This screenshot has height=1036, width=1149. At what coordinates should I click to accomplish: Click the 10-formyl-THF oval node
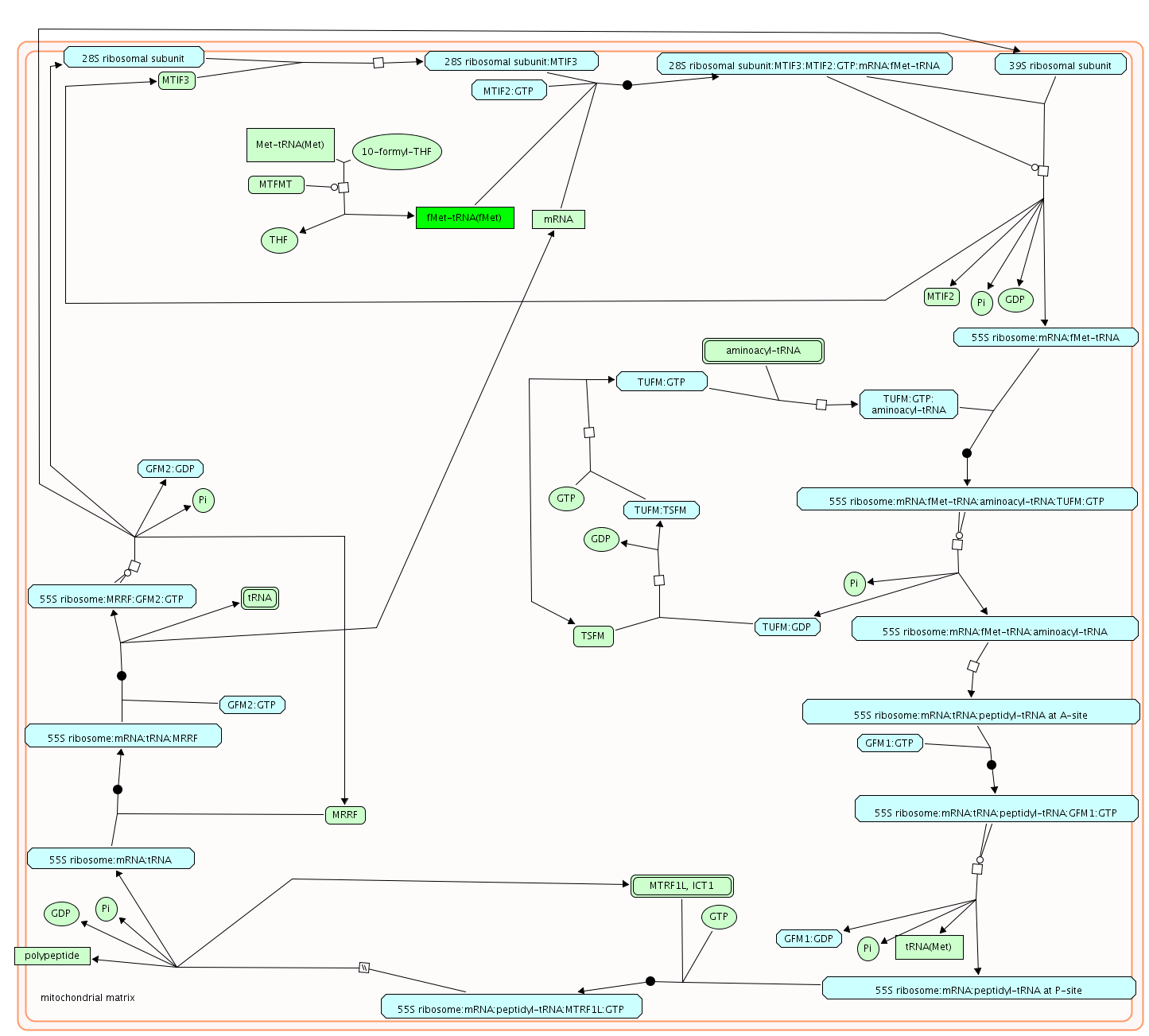(x=396, y=152)
